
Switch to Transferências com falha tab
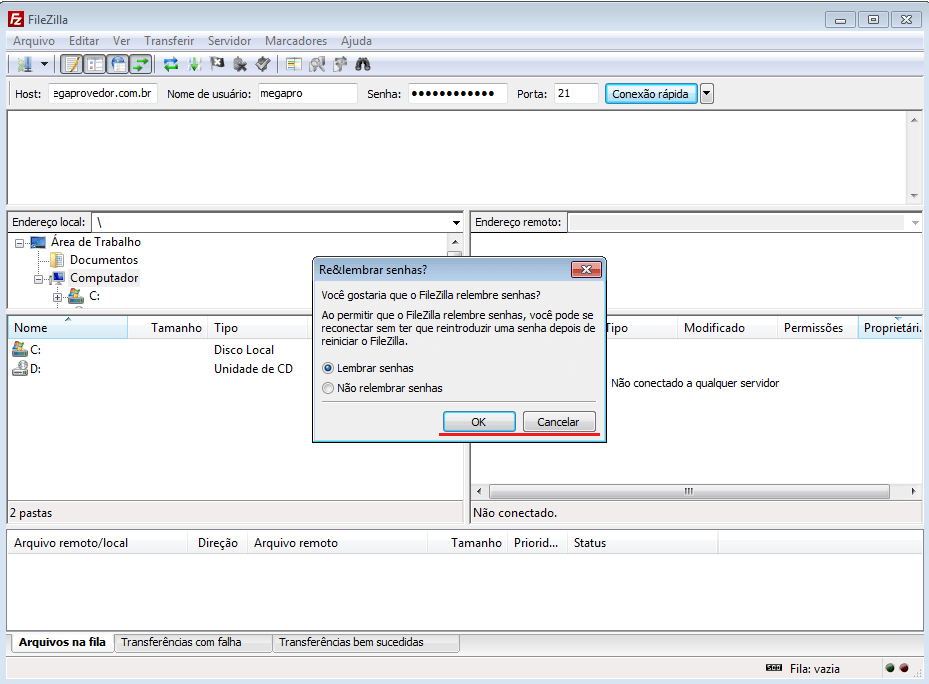181,643
